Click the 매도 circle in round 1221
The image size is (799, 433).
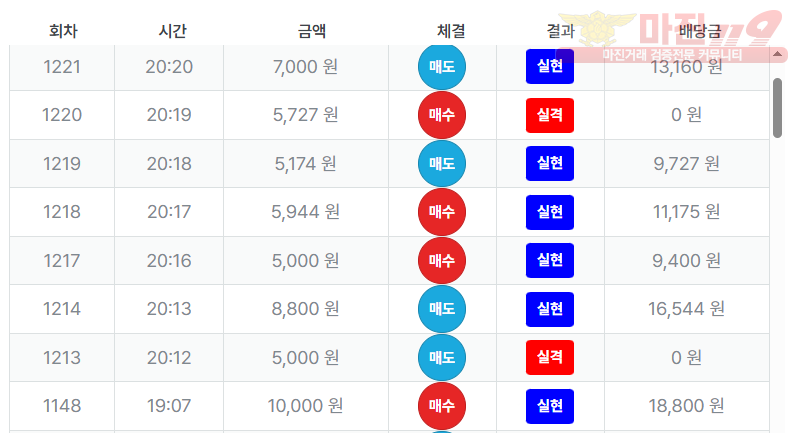(x=441, y=67)
